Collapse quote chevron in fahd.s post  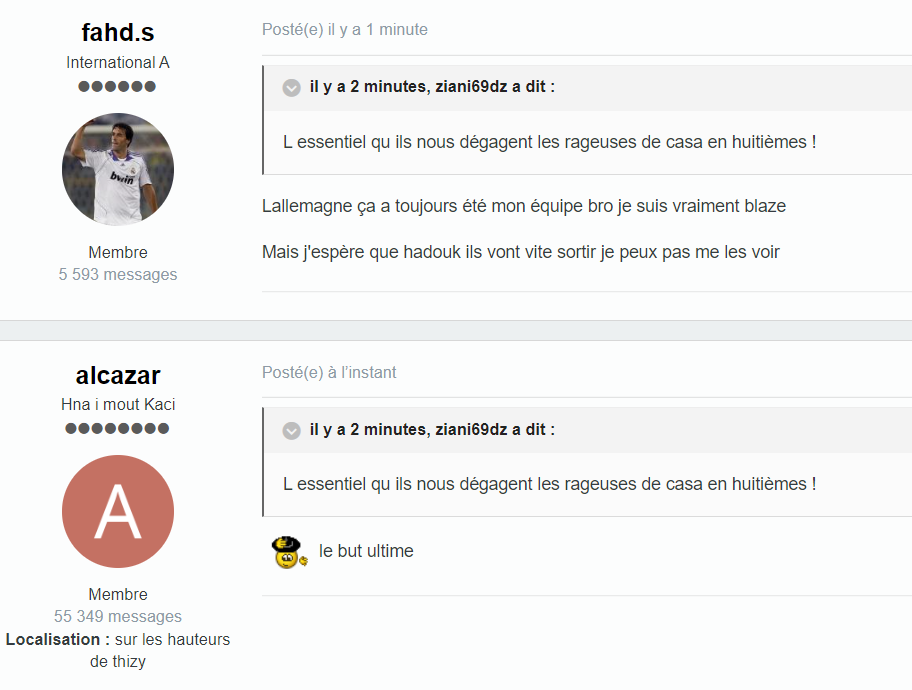291,88
